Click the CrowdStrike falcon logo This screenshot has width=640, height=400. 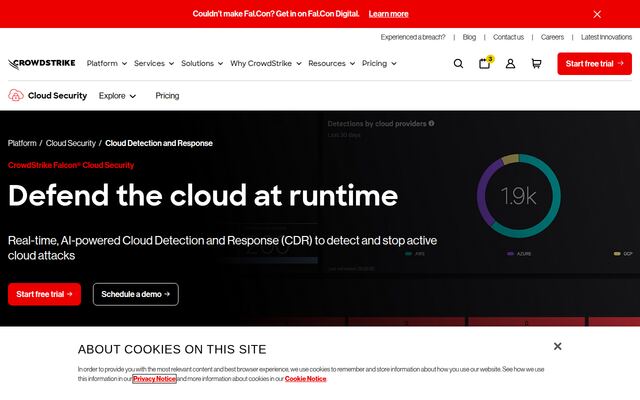click(42, 64)
